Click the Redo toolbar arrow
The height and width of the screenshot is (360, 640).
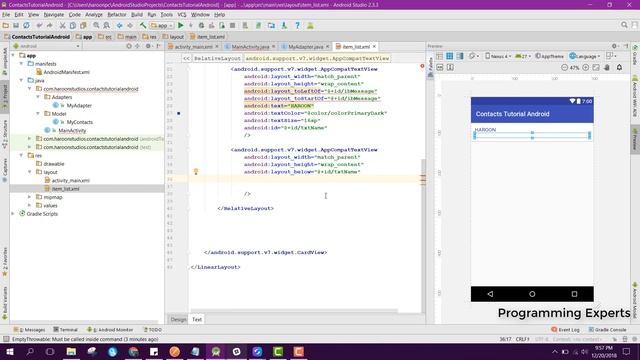(50, 26)
